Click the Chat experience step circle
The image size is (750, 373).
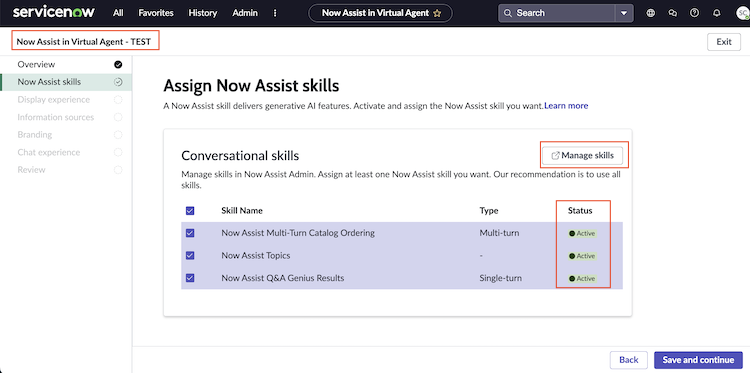point(118,152)
